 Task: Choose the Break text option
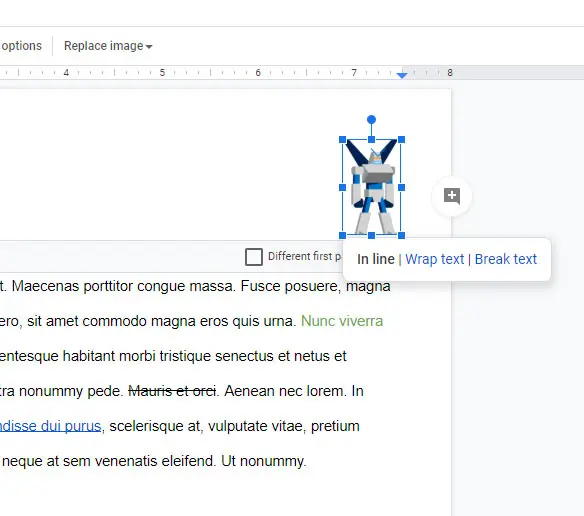coord(505,259)
